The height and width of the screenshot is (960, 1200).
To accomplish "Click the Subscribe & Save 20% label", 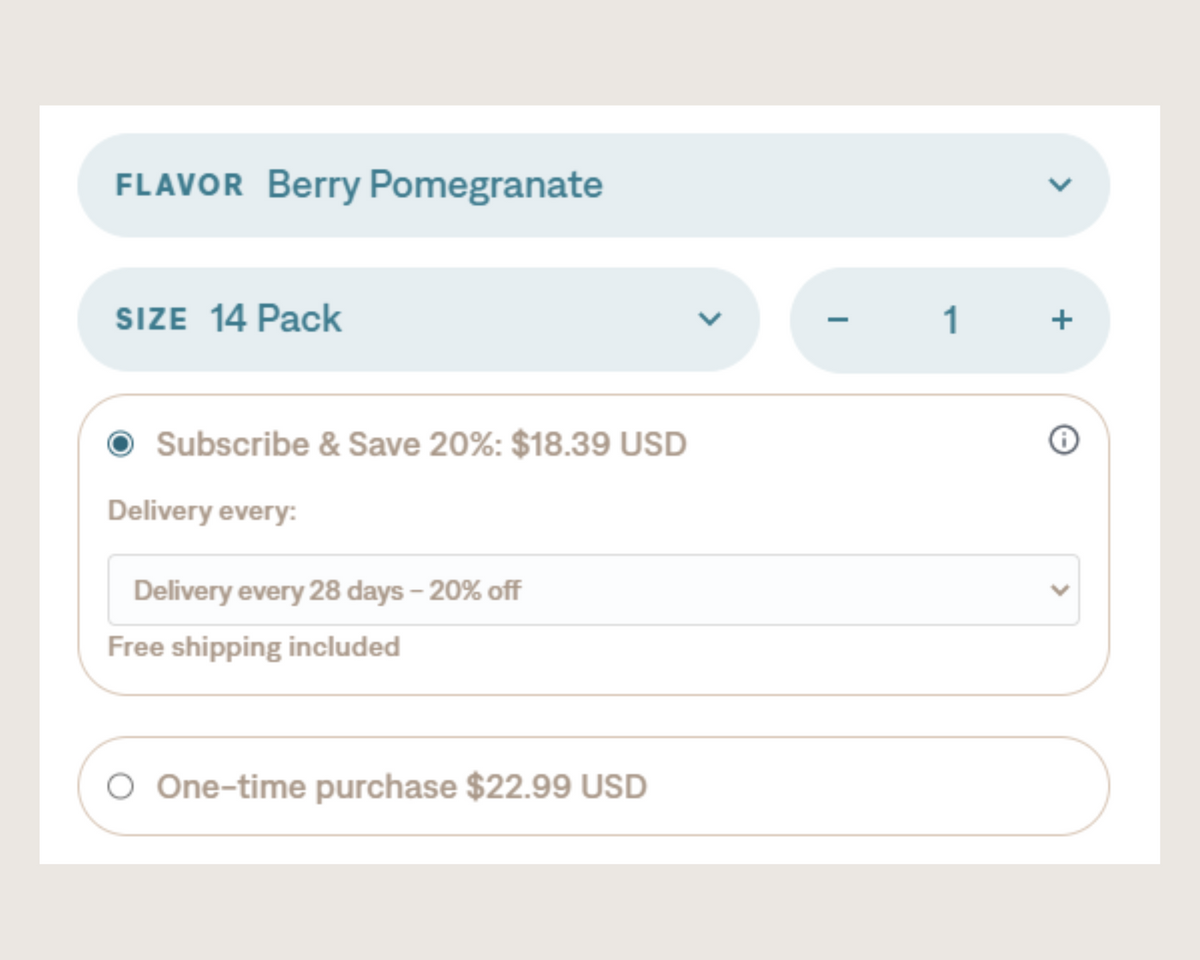I will click(x=329, y=444).
